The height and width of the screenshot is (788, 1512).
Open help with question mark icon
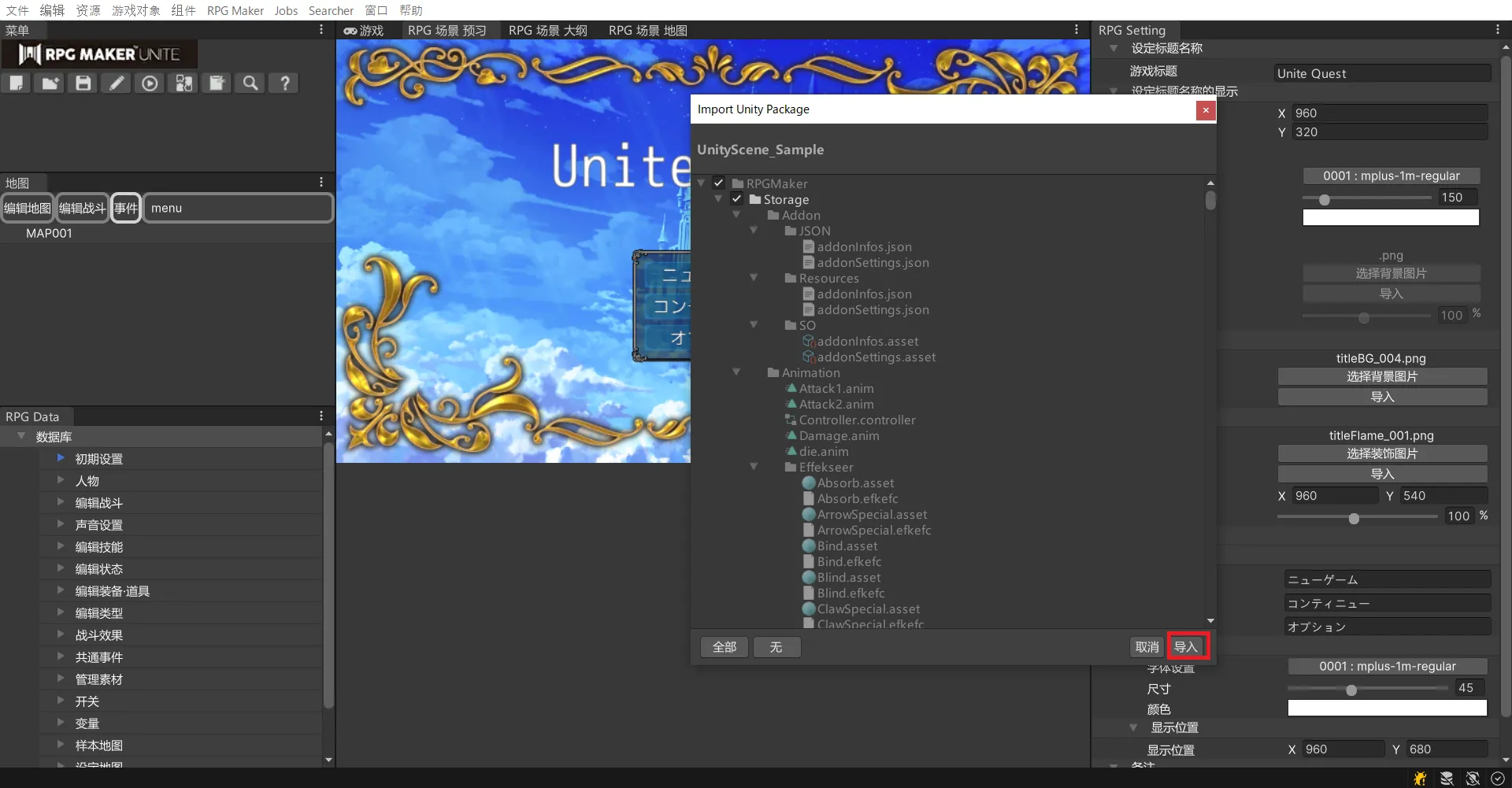point(284,83)
